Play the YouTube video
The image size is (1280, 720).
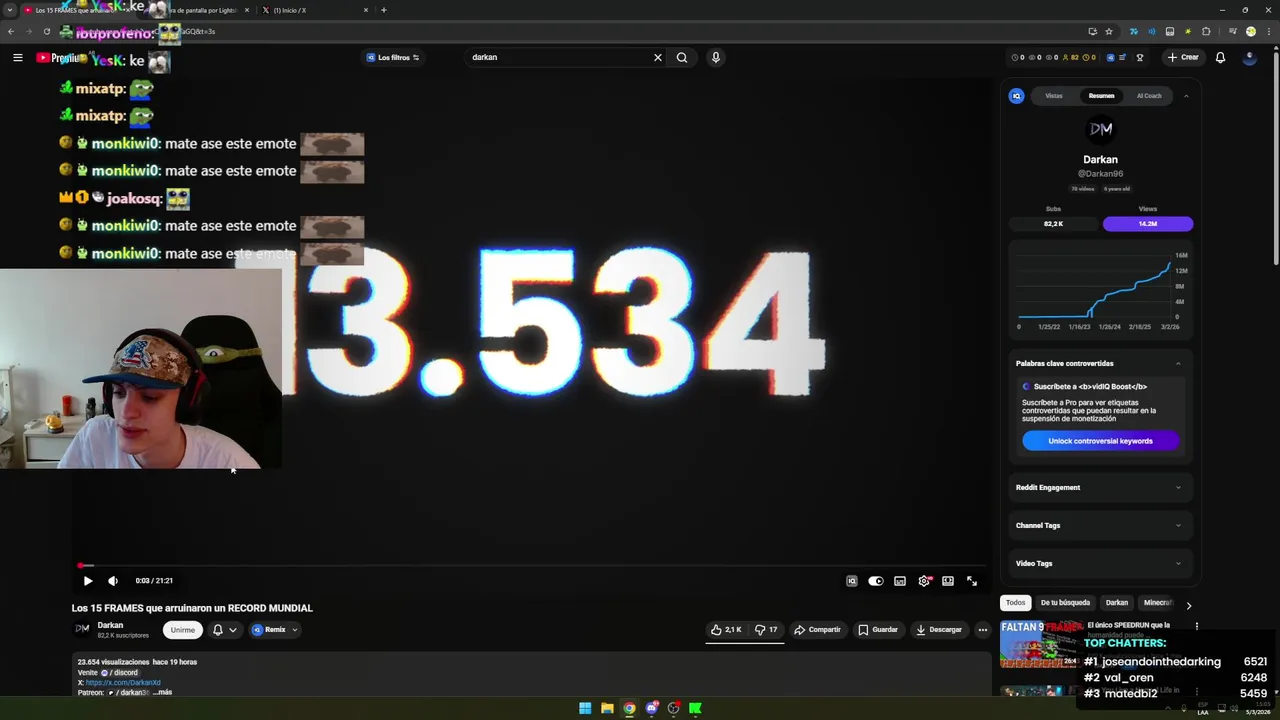coord(88,581)
